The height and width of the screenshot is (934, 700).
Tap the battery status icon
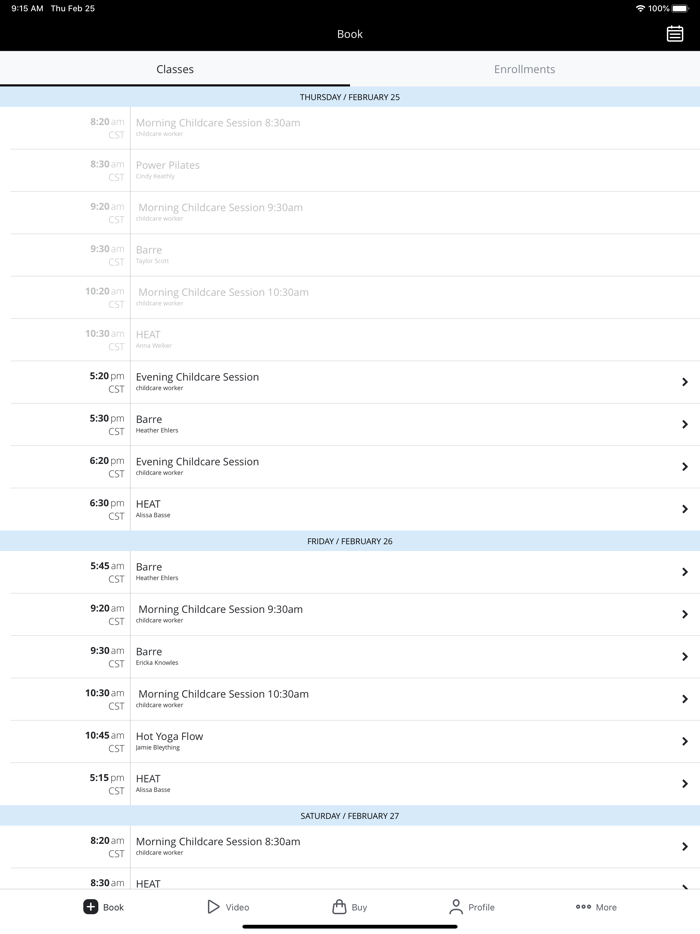coord(682,8)
